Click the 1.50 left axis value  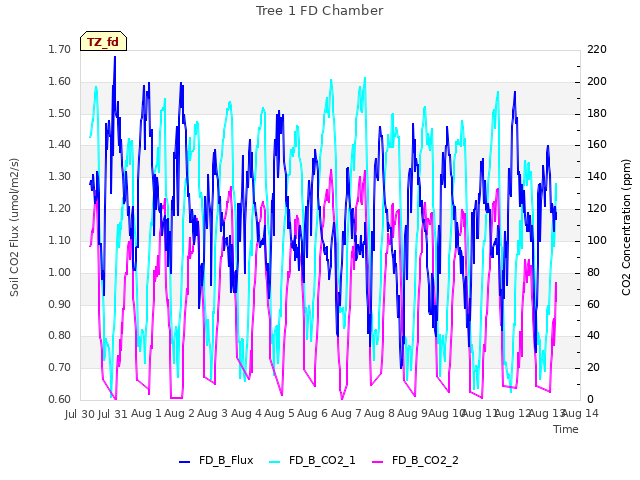tap(60, 113)
